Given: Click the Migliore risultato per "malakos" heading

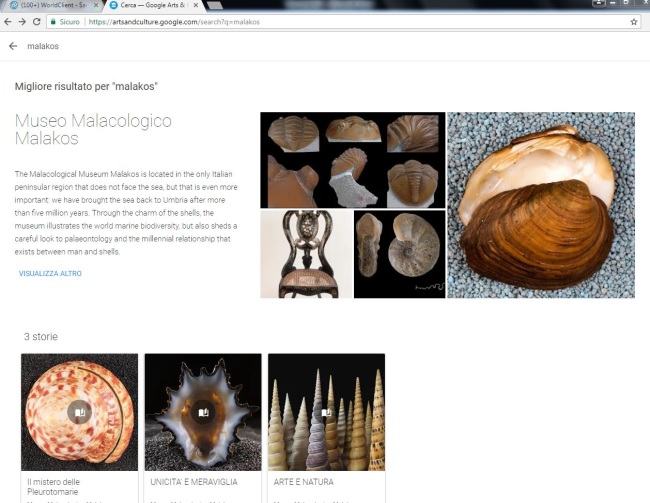Looking at the screenshot, I should [x=86, y=86].
